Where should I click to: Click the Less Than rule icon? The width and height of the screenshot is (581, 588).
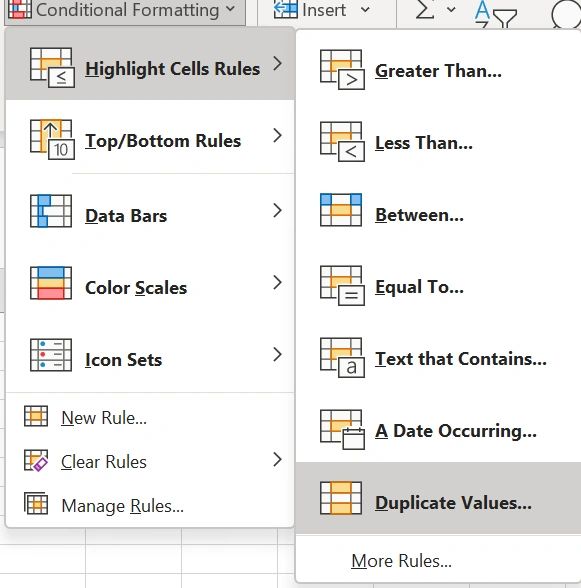pyautogui.click(x=342, y=141)
